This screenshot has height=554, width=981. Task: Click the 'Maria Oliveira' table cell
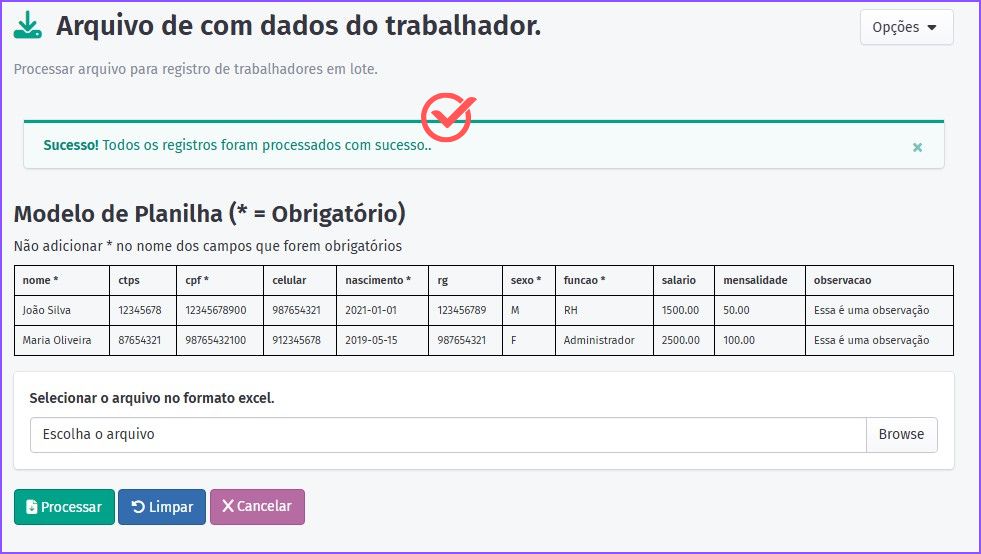[57, 340]
